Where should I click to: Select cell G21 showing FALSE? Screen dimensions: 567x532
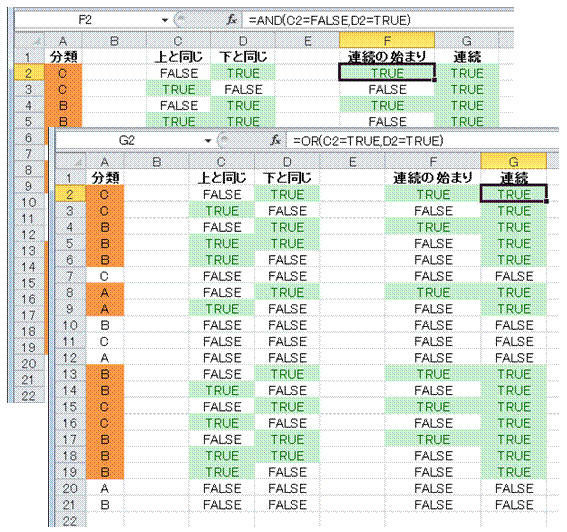pyautogui.click(x=513, y=505)
